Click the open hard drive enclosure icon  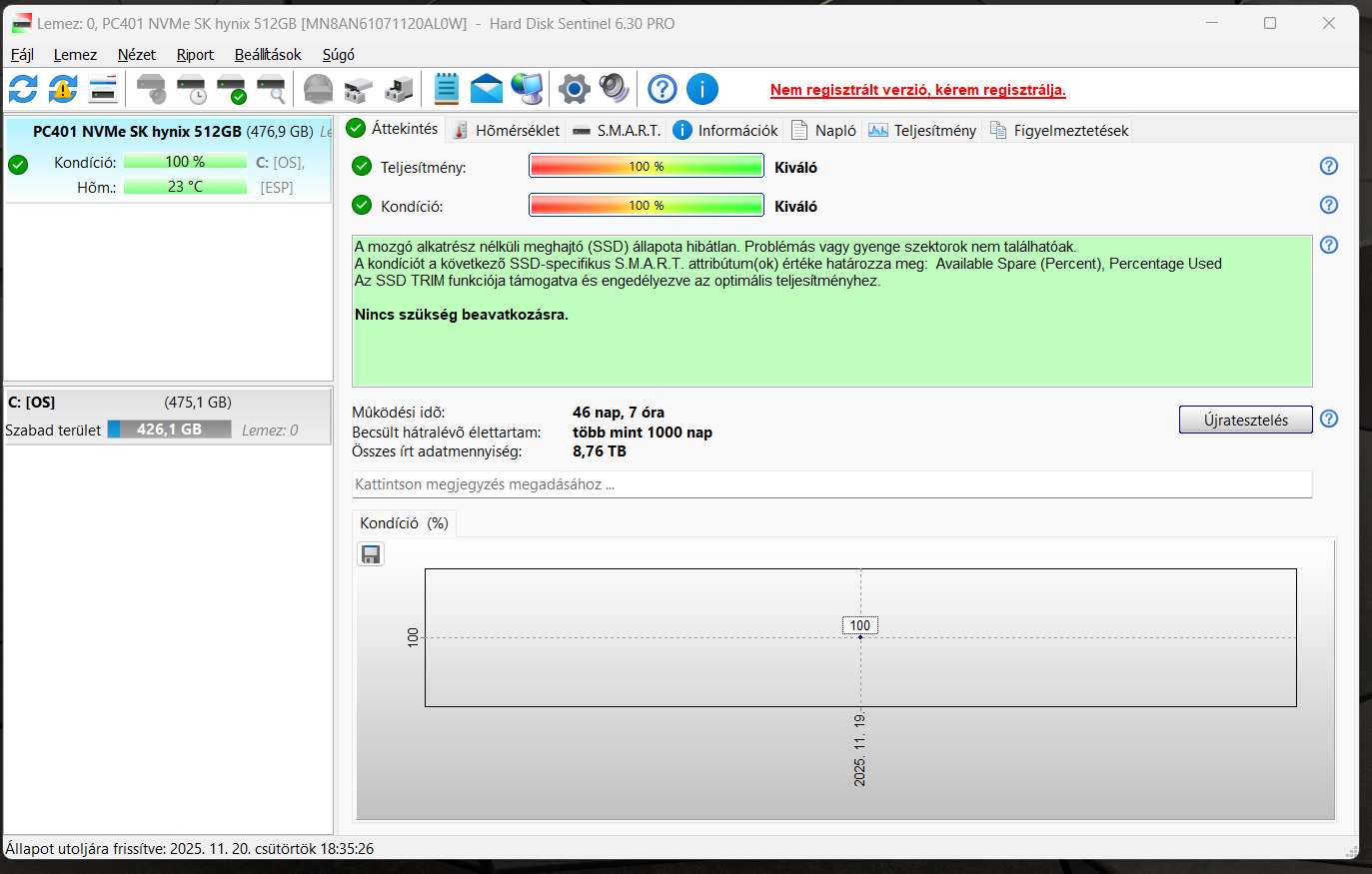358,89
